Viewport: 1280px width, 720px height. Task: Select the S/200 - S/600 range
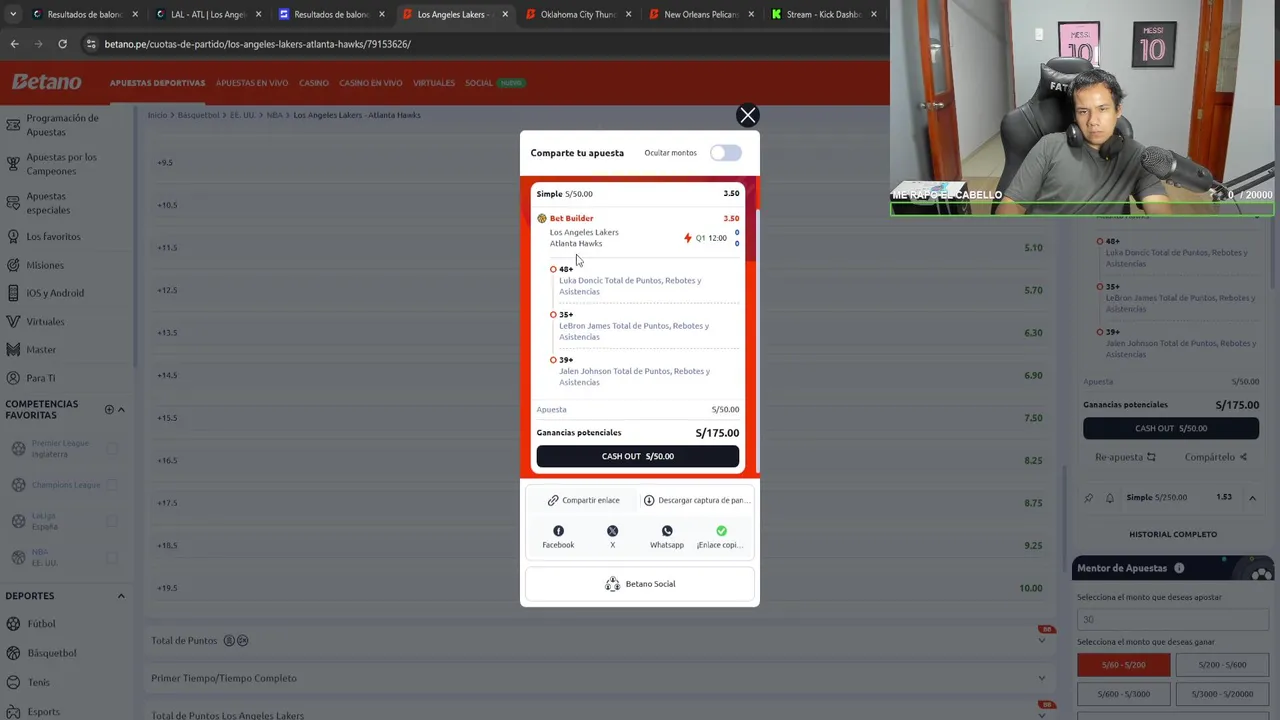[x=1222, y=665]
